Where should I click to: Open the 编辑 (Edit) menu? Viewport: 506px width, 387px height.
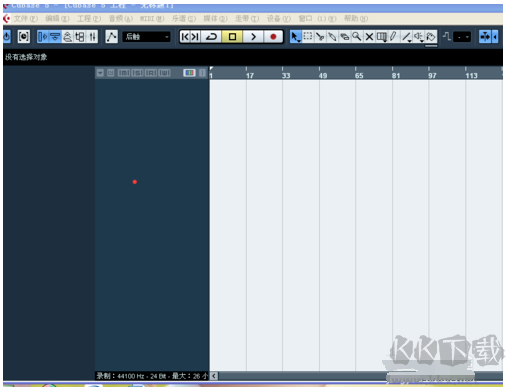[x=57, y=19]
